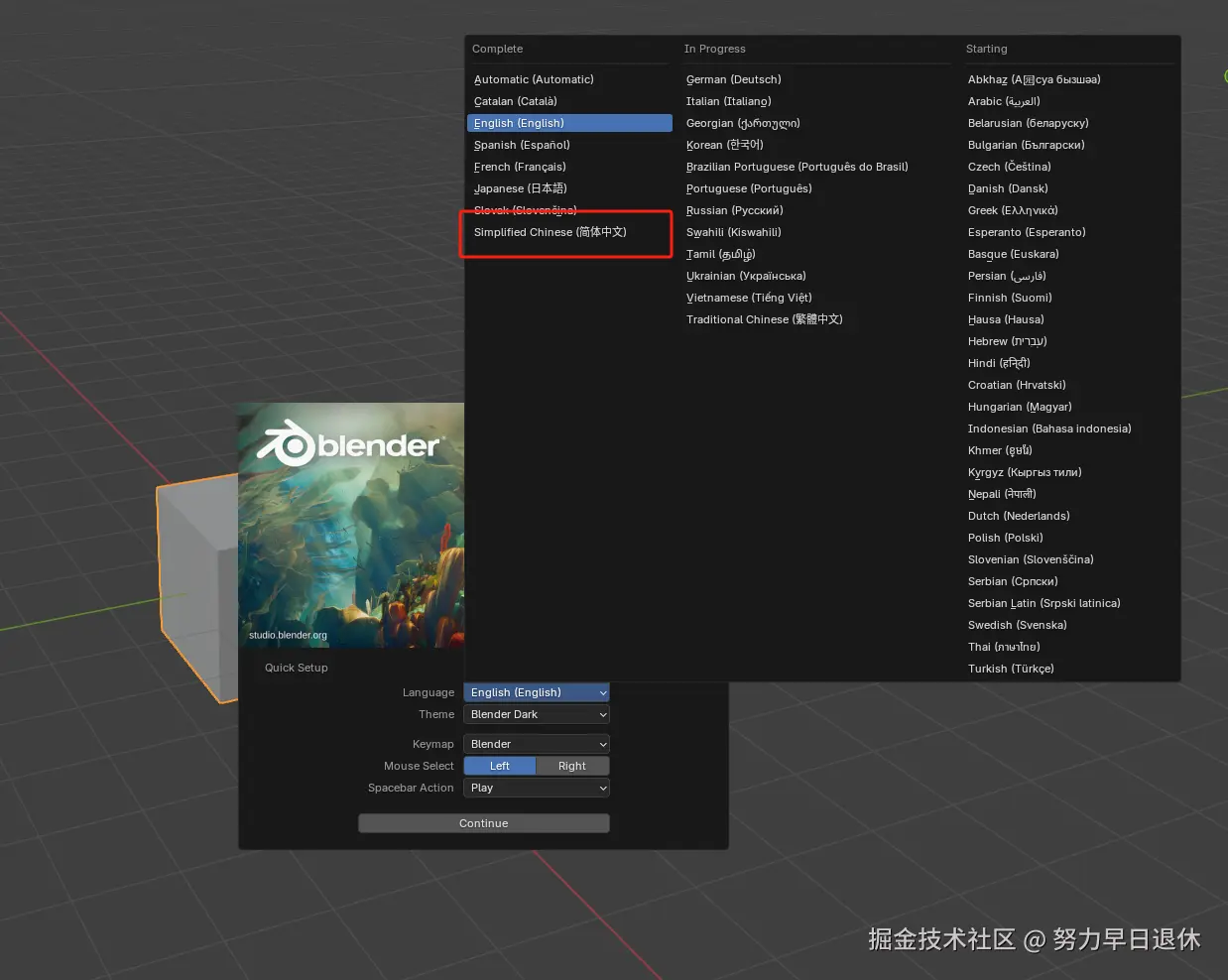Choose Basque (Euskara) language
Image resolution: width=1228 pixels, height=980 pixels.
pyautogui.click(x=1069, y=254)
